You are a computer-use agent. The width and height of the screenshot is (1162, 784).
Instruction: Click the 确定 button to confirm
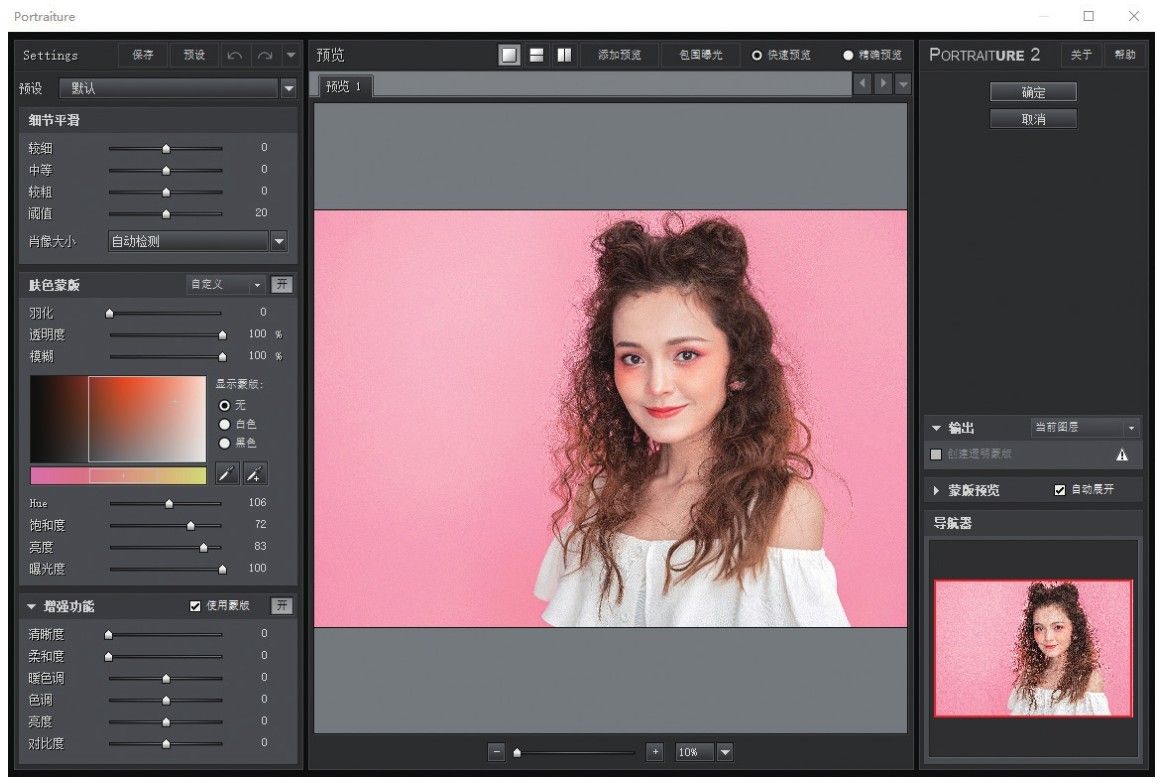point(1033,92)
